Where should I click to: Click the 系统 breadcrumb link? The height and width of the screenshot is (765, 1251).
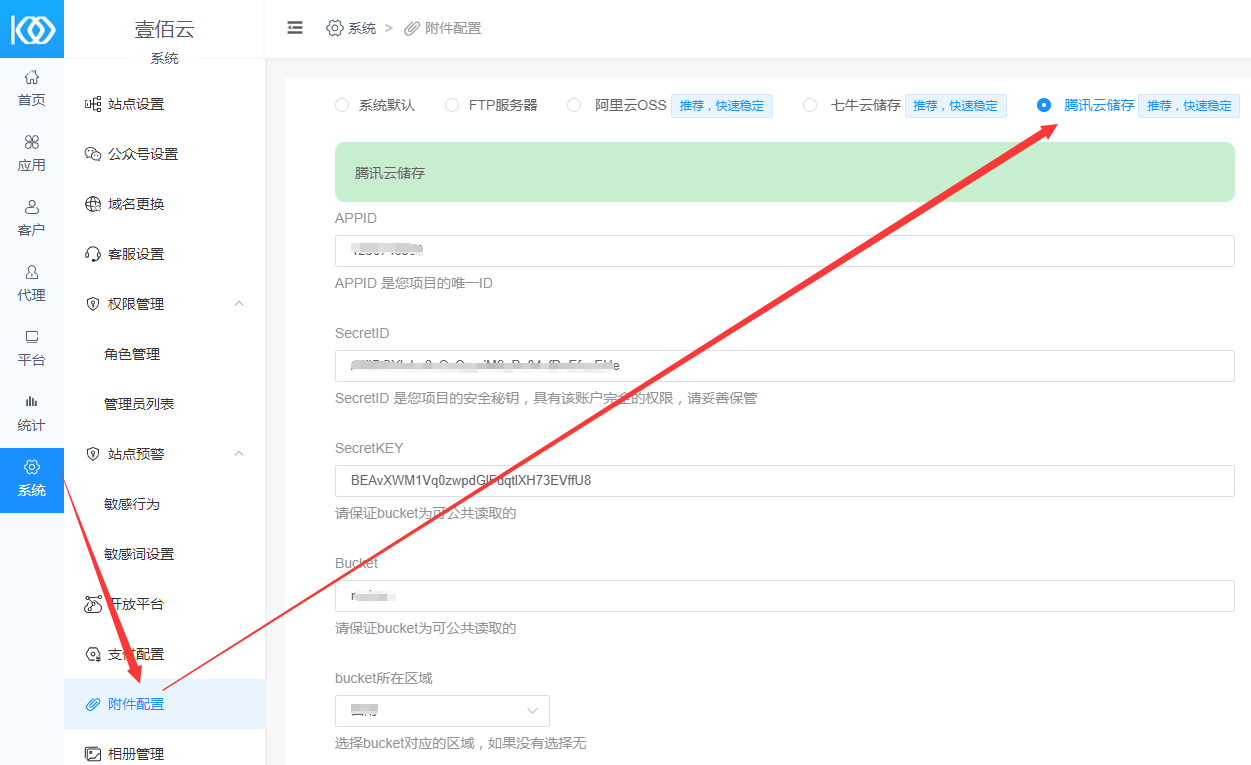pyautogui.click(x=362, y=28)
